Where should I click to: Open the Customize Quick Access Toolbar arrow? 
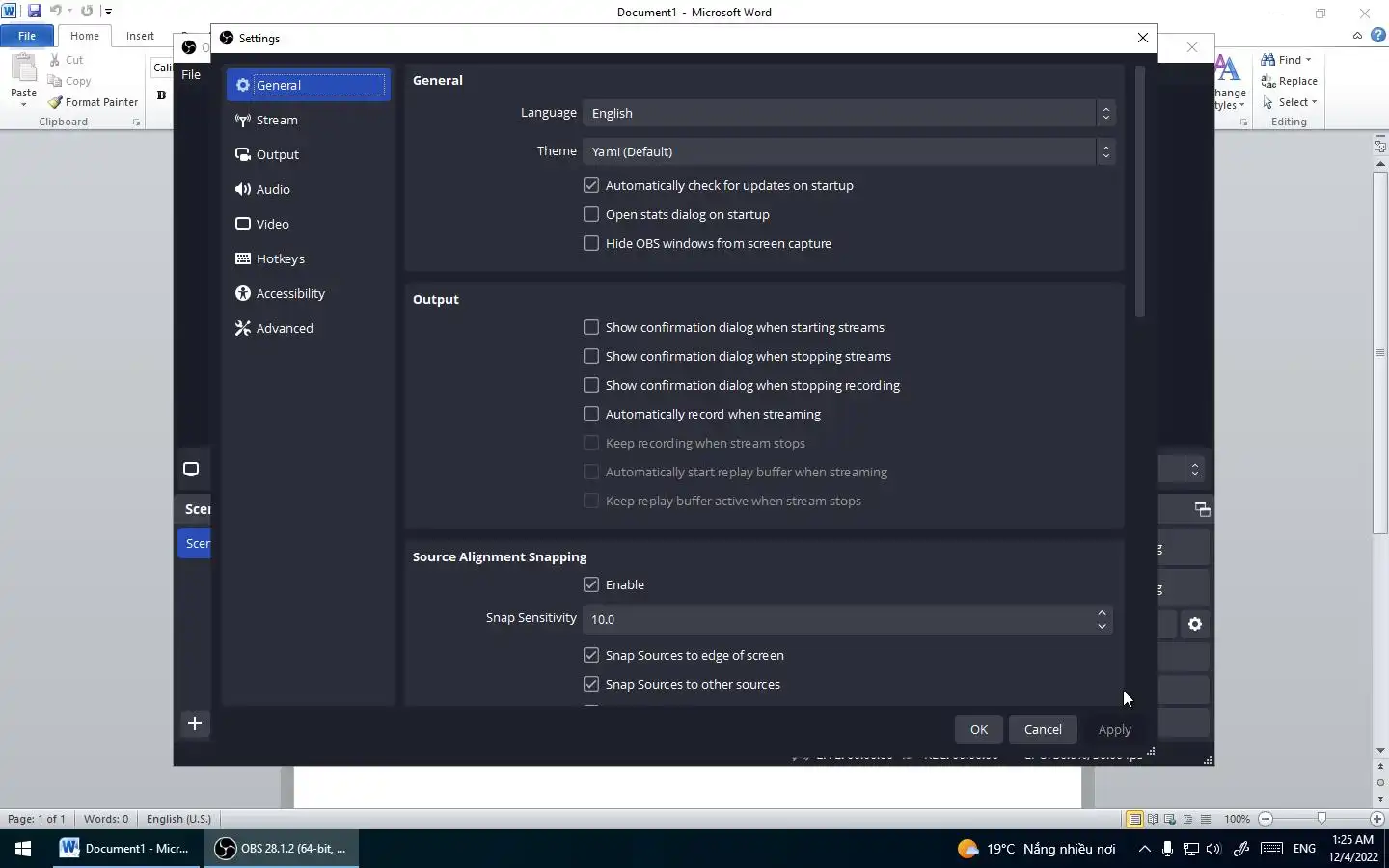tap(108, 12)
